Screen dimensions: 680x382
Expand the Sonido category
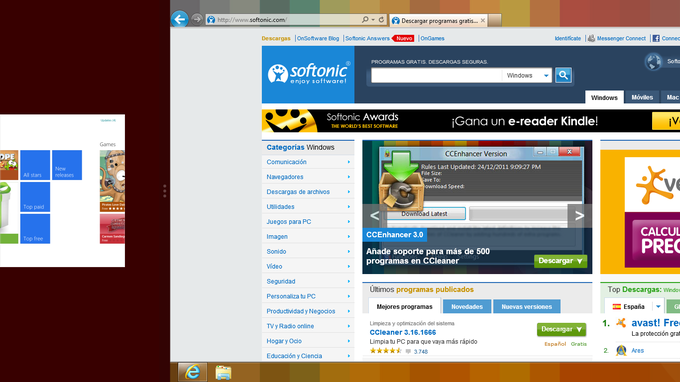coord(308,251)
